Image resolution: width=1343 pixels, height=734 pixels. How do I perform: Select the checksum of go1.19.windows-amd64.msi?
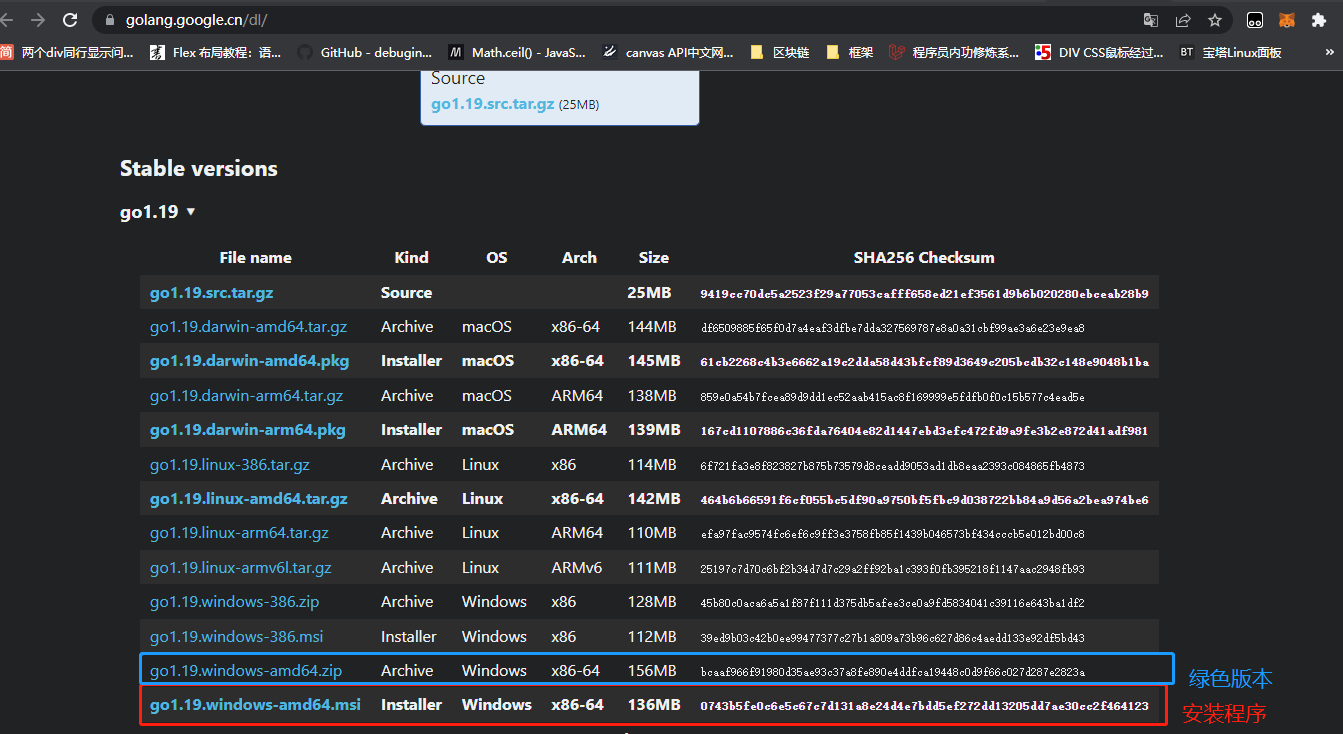pyautogui.click(x=924, y=706)
